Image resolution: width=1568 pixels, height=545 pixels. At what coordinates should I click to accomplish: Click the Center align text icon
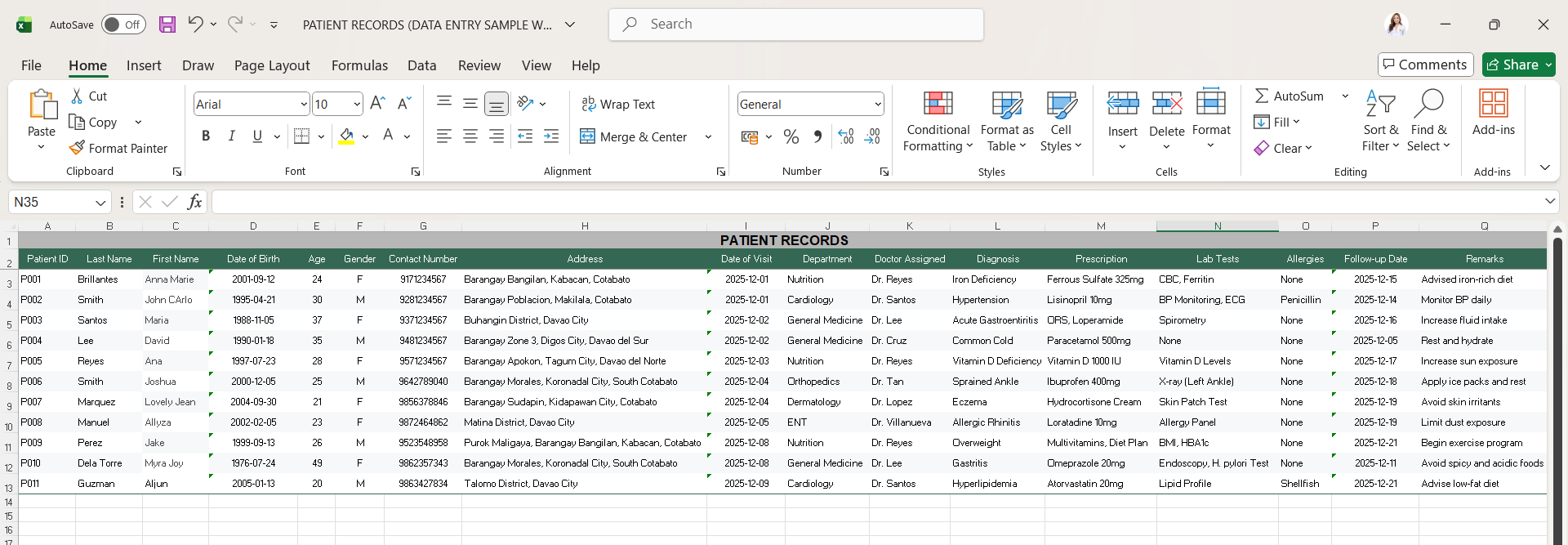point(470,136)
